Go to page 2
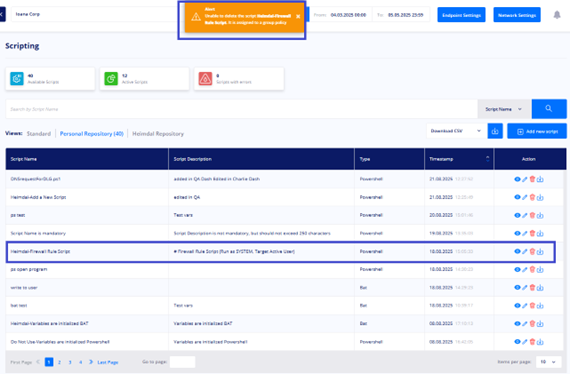570x374 pixels. (59, 362)
